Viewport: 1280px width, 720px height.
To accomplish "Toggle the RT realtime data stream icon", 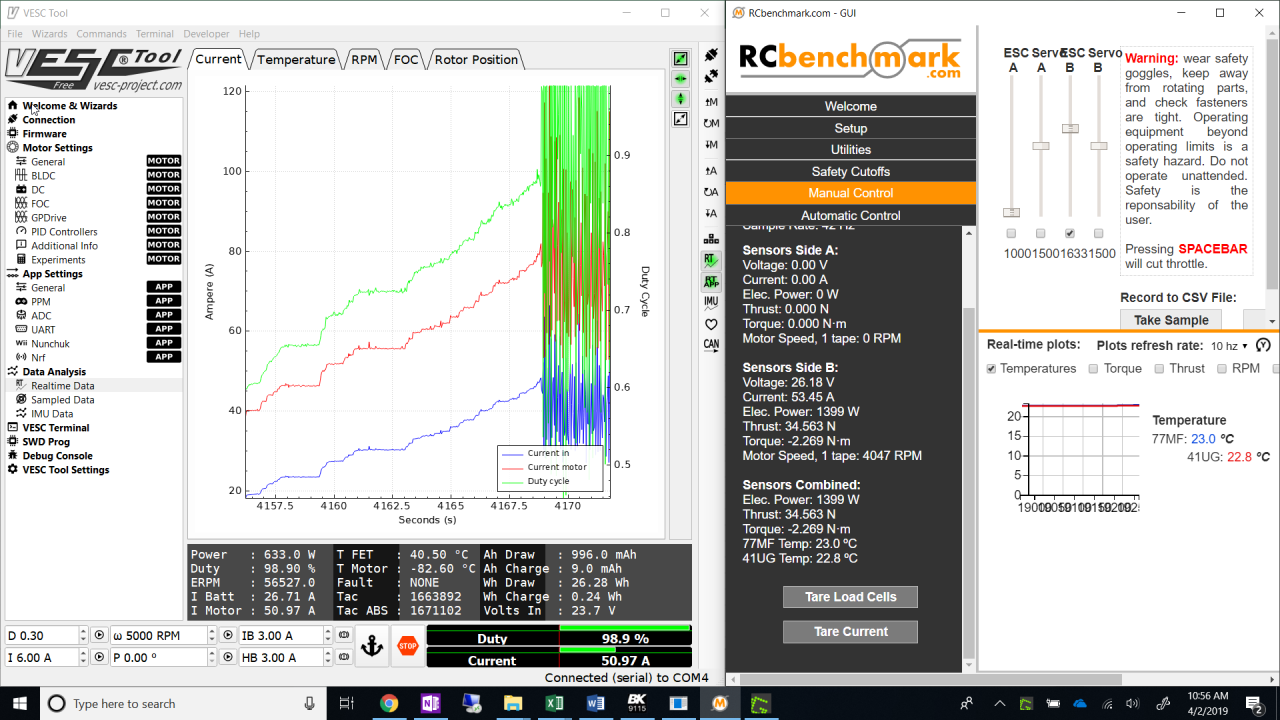I will [x=711, y=260].
